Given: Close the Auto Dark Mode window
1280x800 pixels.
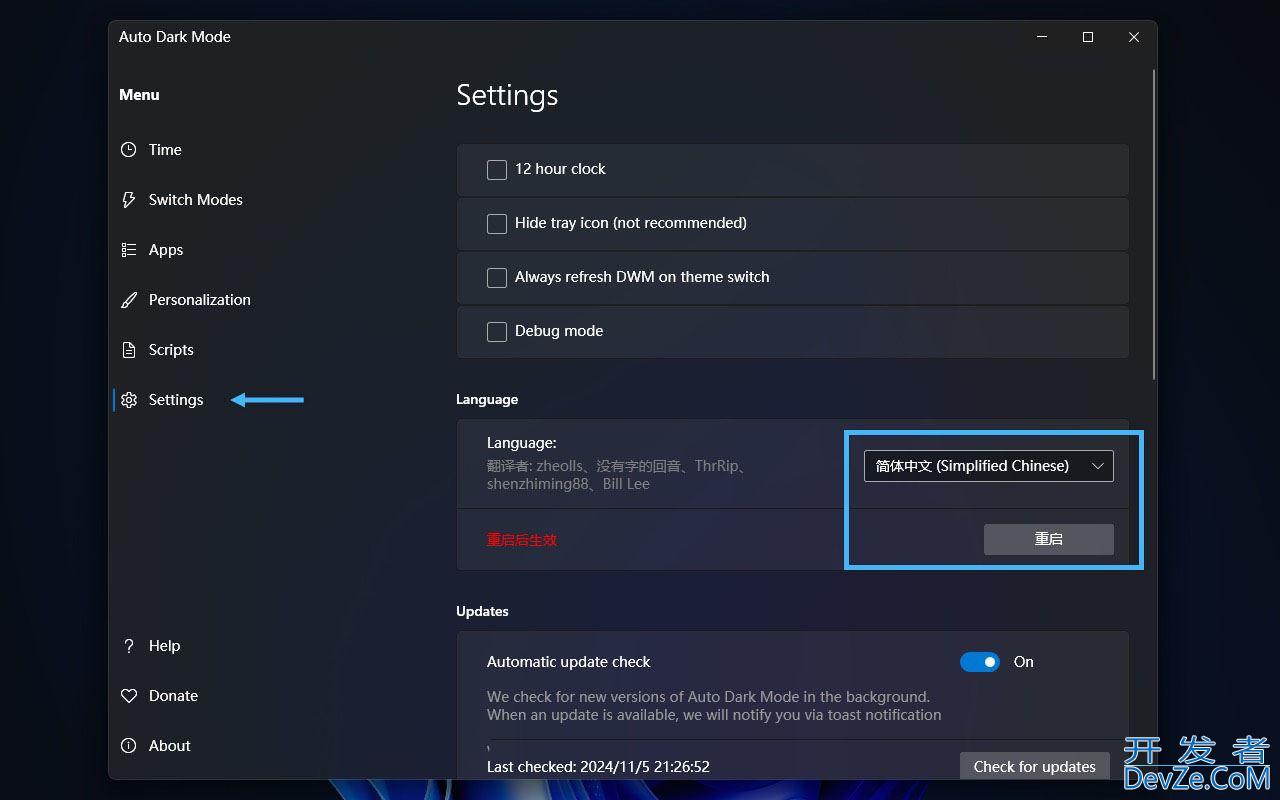Looking at the screenshot, I should (x=1134, y=37).
